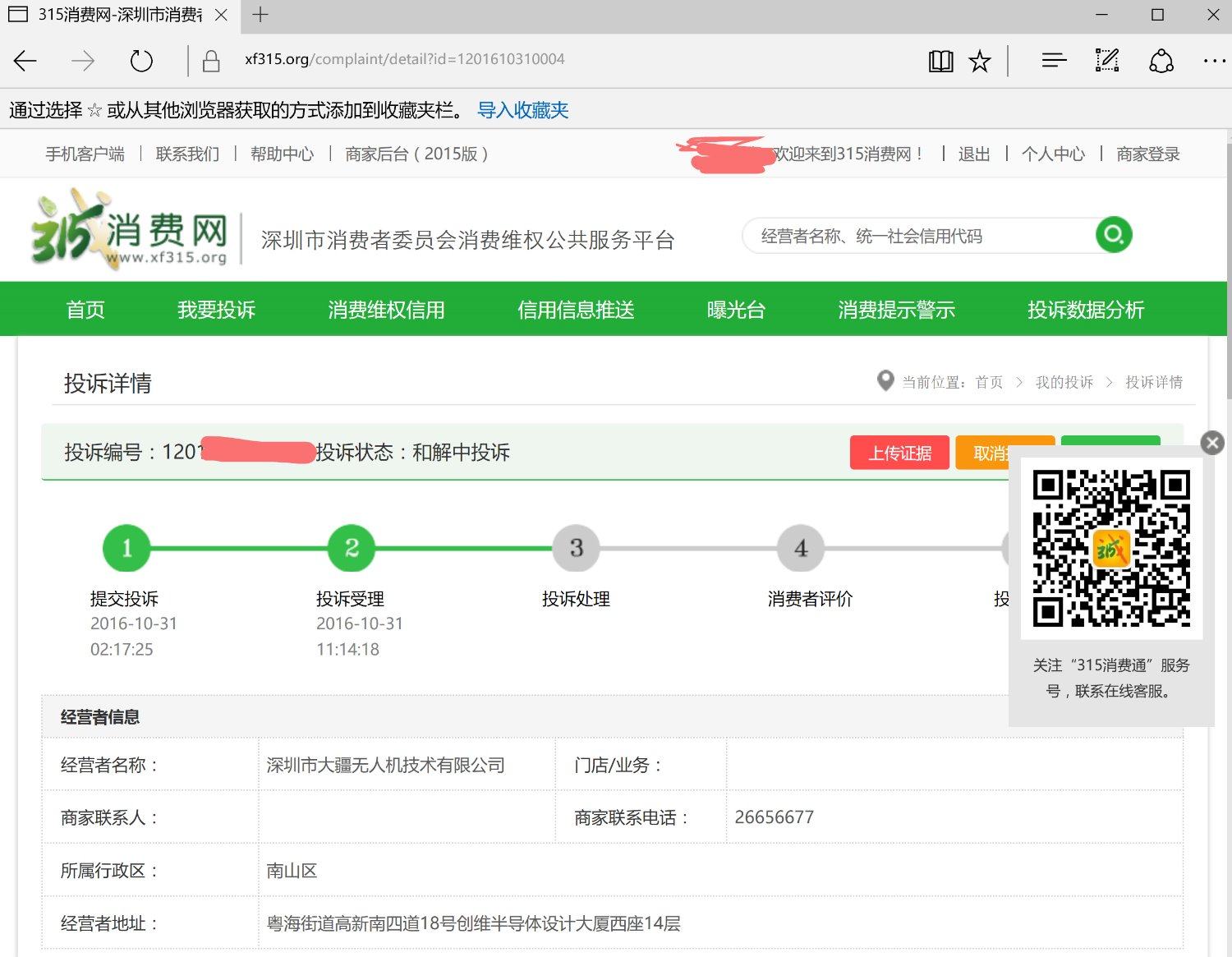Click breadcrumb 我的投诉 link
Viewport: 1232px width, 957px height.
click(1064, 382)
